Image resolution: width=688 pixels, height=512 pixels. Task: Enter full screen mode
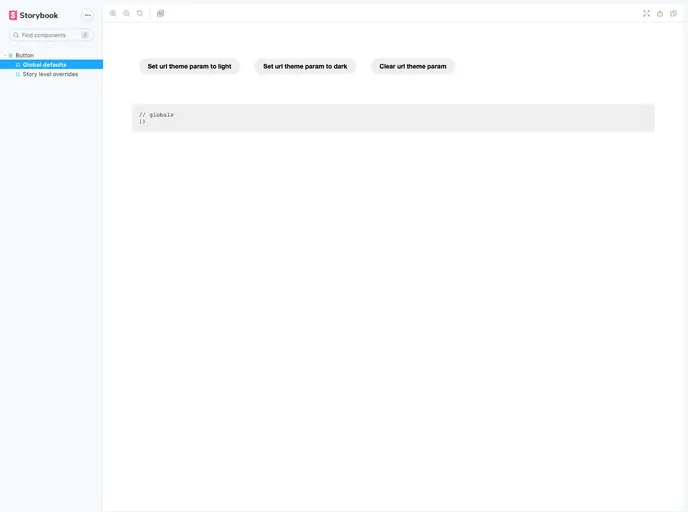pos(646,14)
